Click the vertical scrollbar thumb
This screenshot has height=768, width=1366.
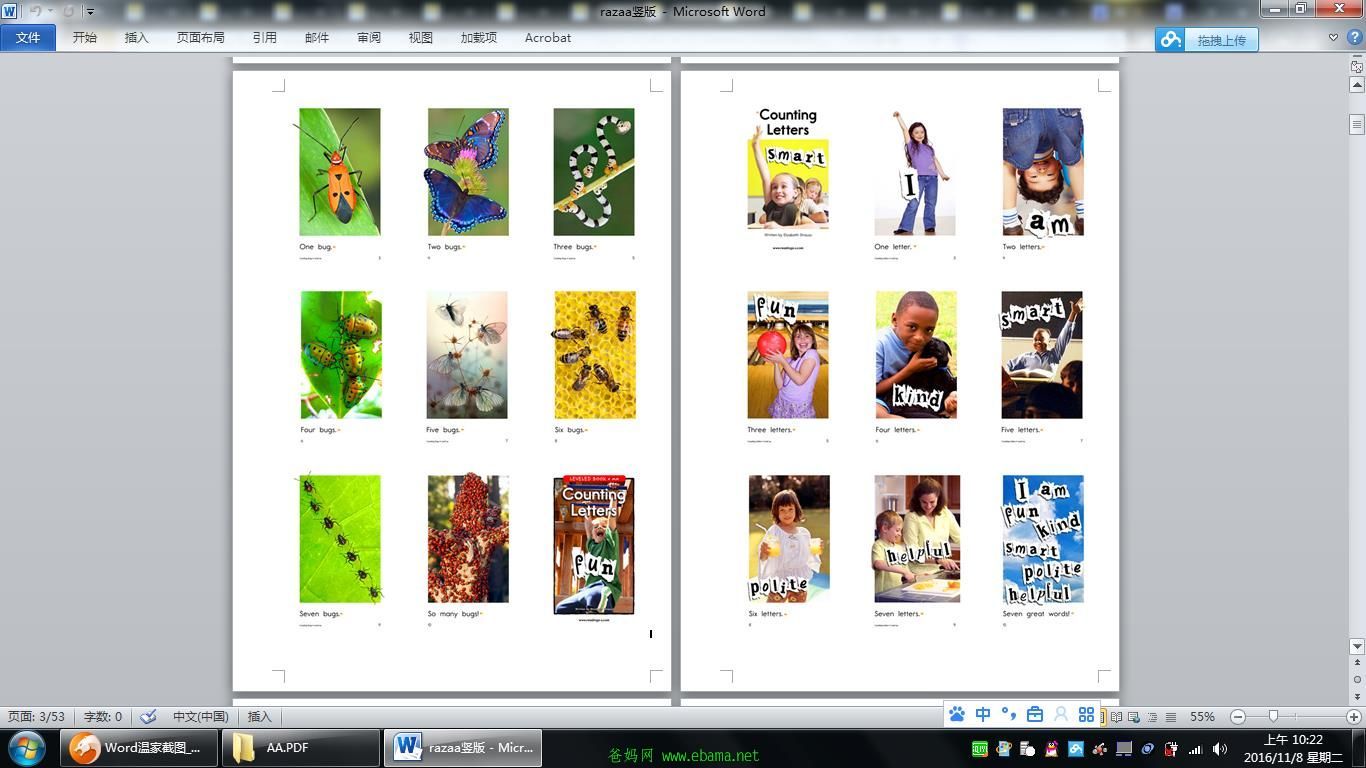(1357, 125)
